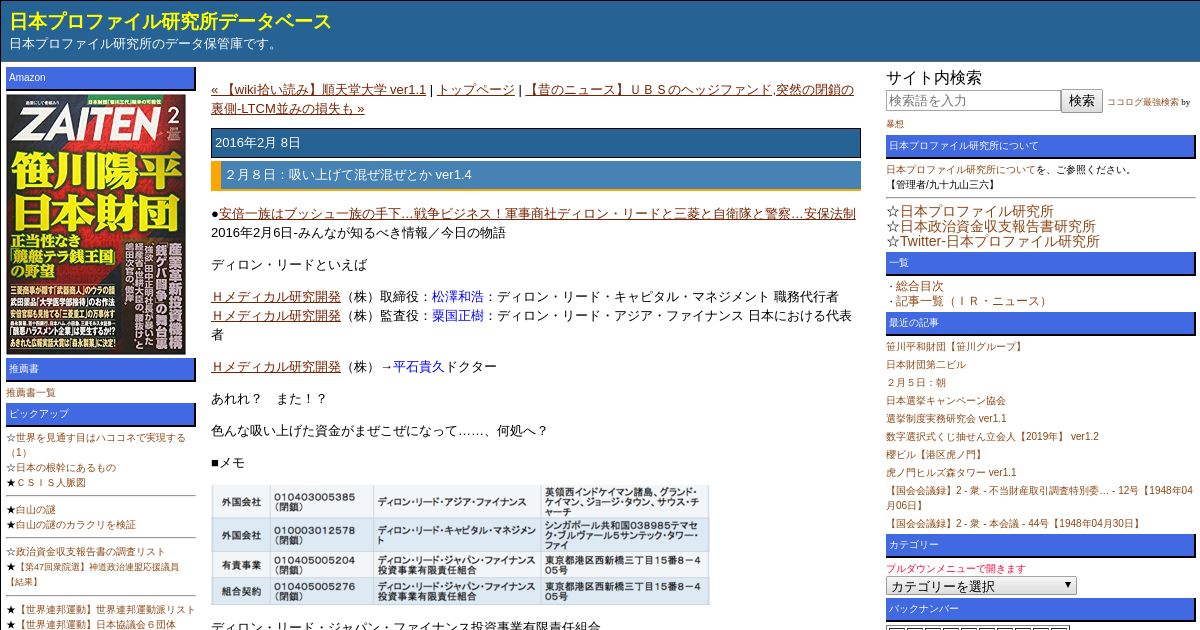Open the 安倍一族はブッシュ一族の手下 article link
The image size is (1200, 630).
pos(537,213)
